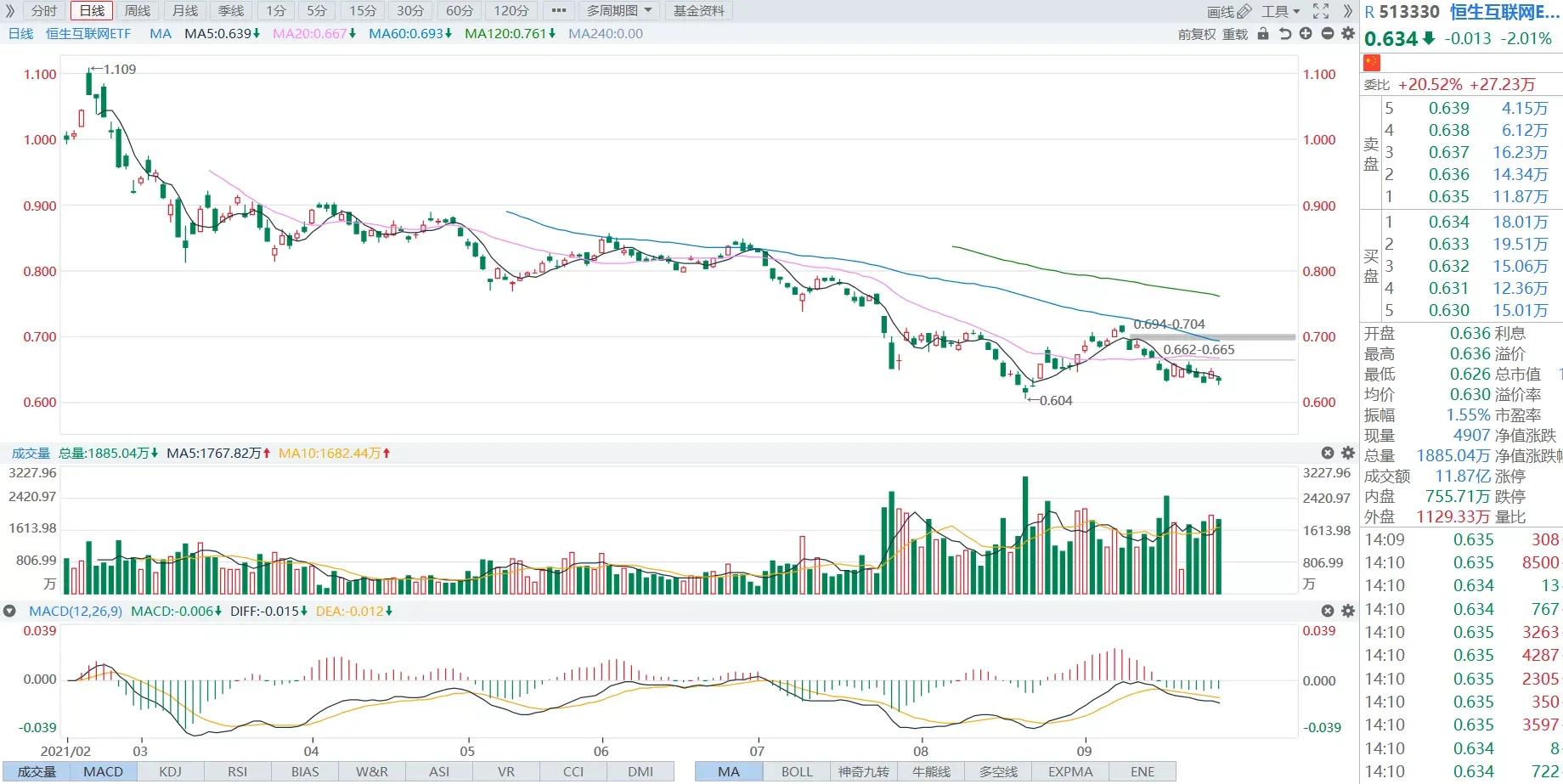This screenshot has width=1563, height=784.
Task: Open the 画线 drawing pencil tool
Action: coord(1229,11)
